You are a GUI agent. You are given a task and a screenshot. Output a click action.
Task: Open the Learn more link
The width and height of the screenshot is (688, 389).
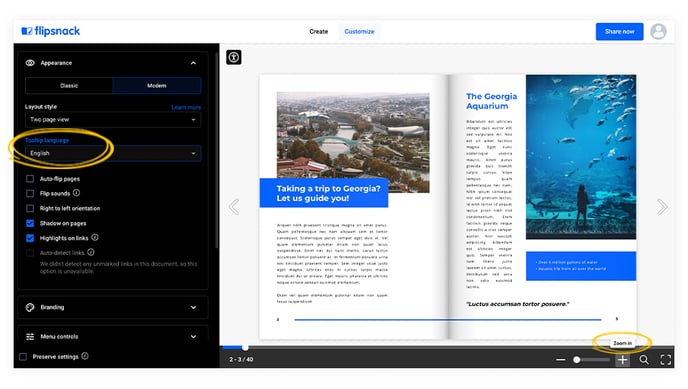(186, 107)
